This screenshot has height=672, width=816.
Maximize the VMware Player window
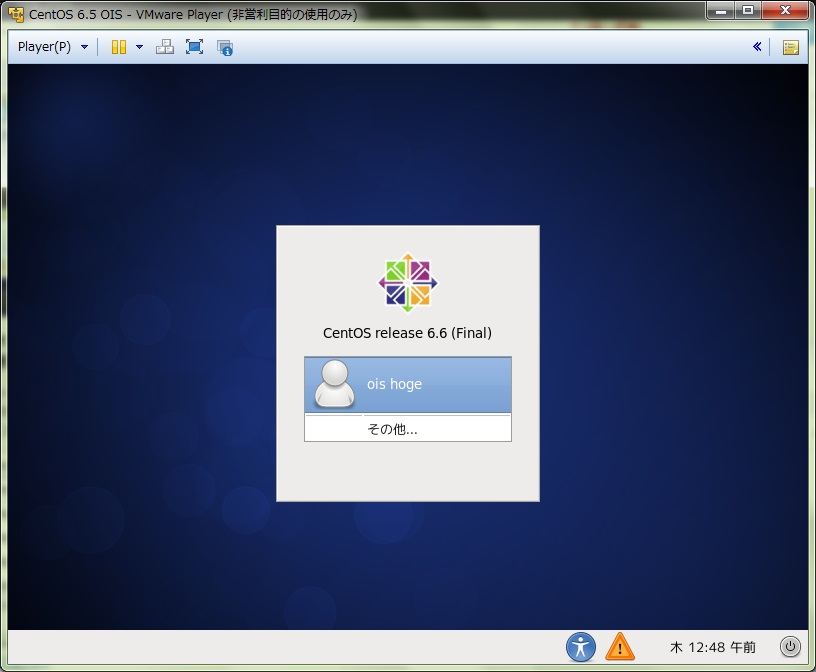click(x=748, y=10)
